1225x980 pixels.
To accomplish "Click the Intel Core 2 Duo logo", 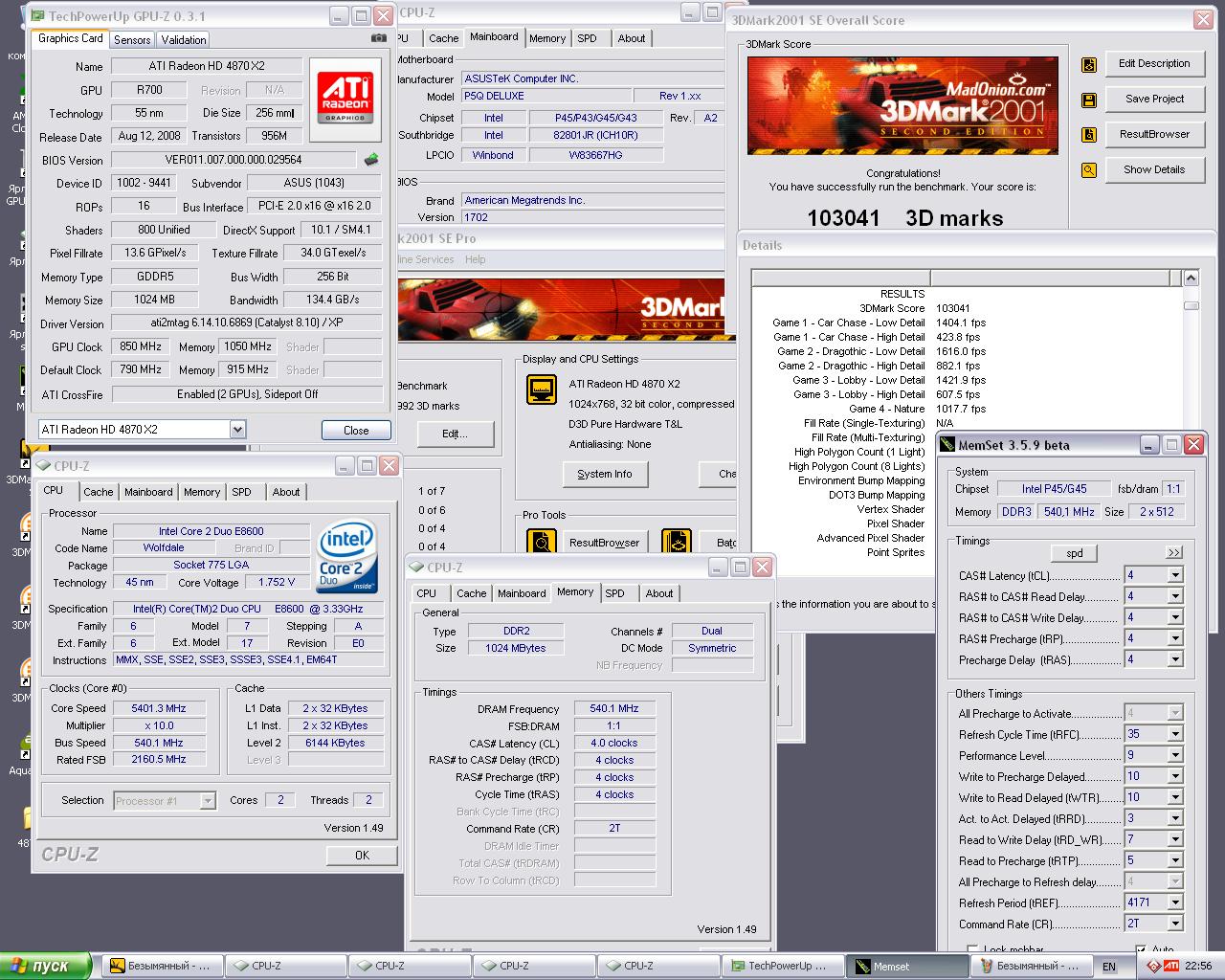I will 346,558.
